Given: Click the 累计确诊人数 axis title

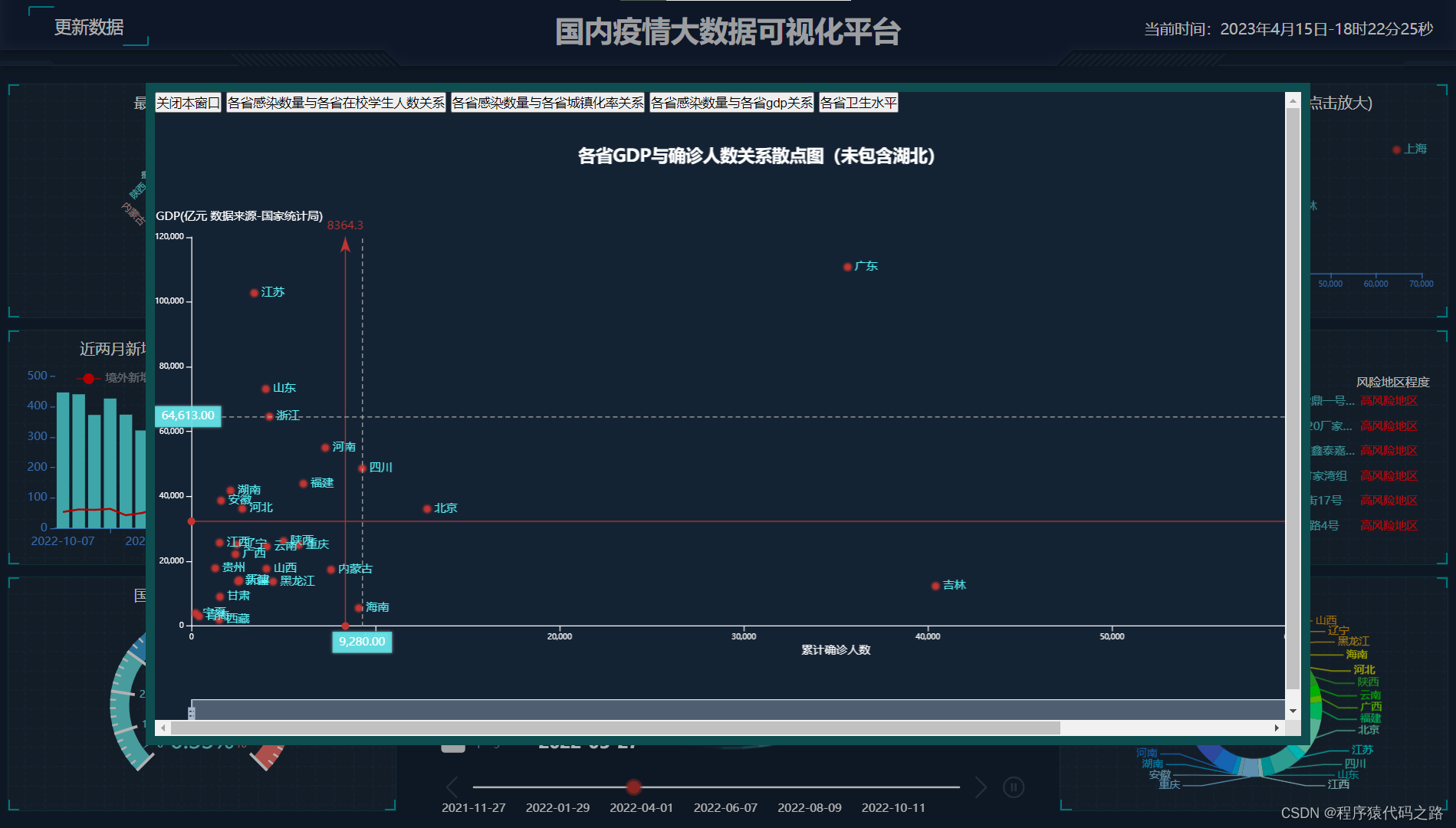Looking at the screenshot, I should (836, 650).
